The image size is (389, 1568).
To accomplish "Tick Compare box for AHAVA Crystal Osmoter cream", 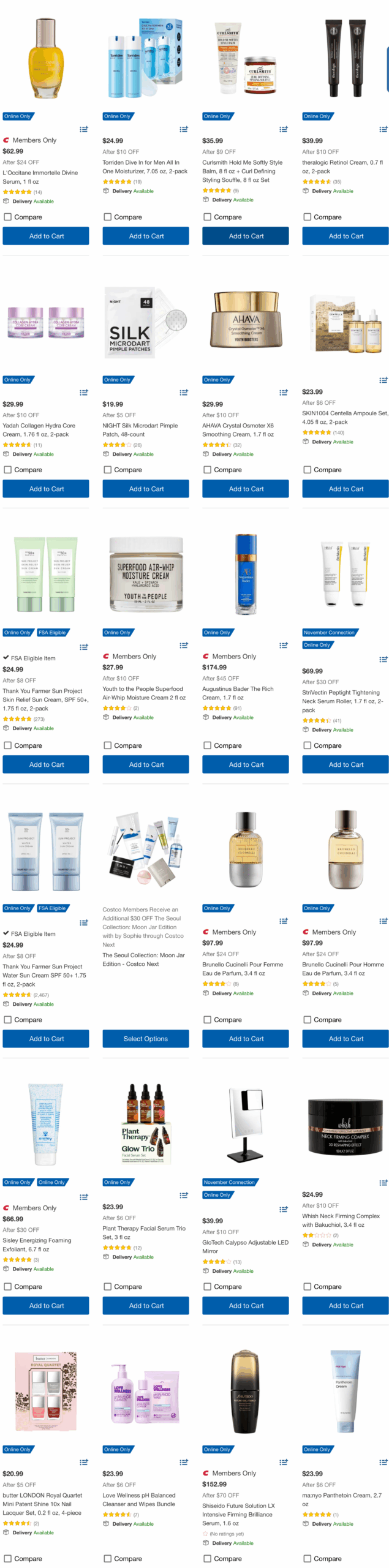I will [x=208, y=470].
